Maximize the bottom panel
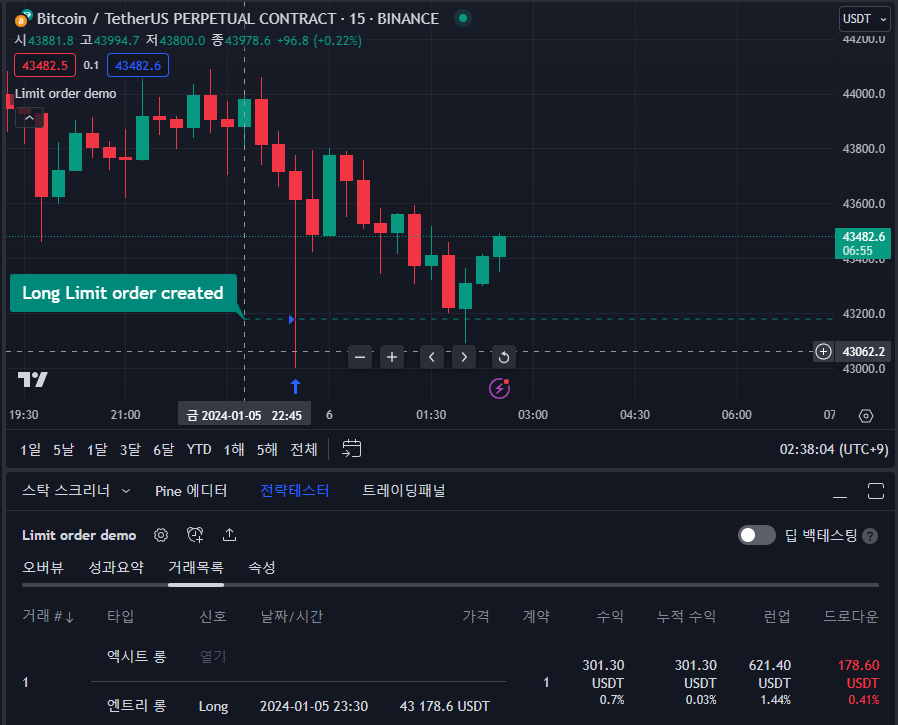The image size is (898, 725). coord(876,491)
